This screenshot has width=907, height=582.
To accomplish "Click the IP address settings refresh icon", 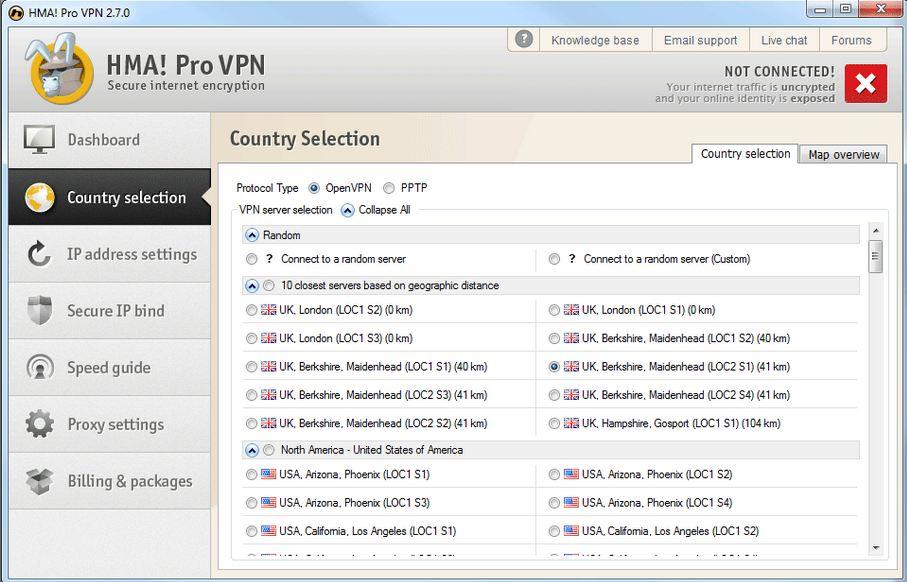I will coord(39,254).
